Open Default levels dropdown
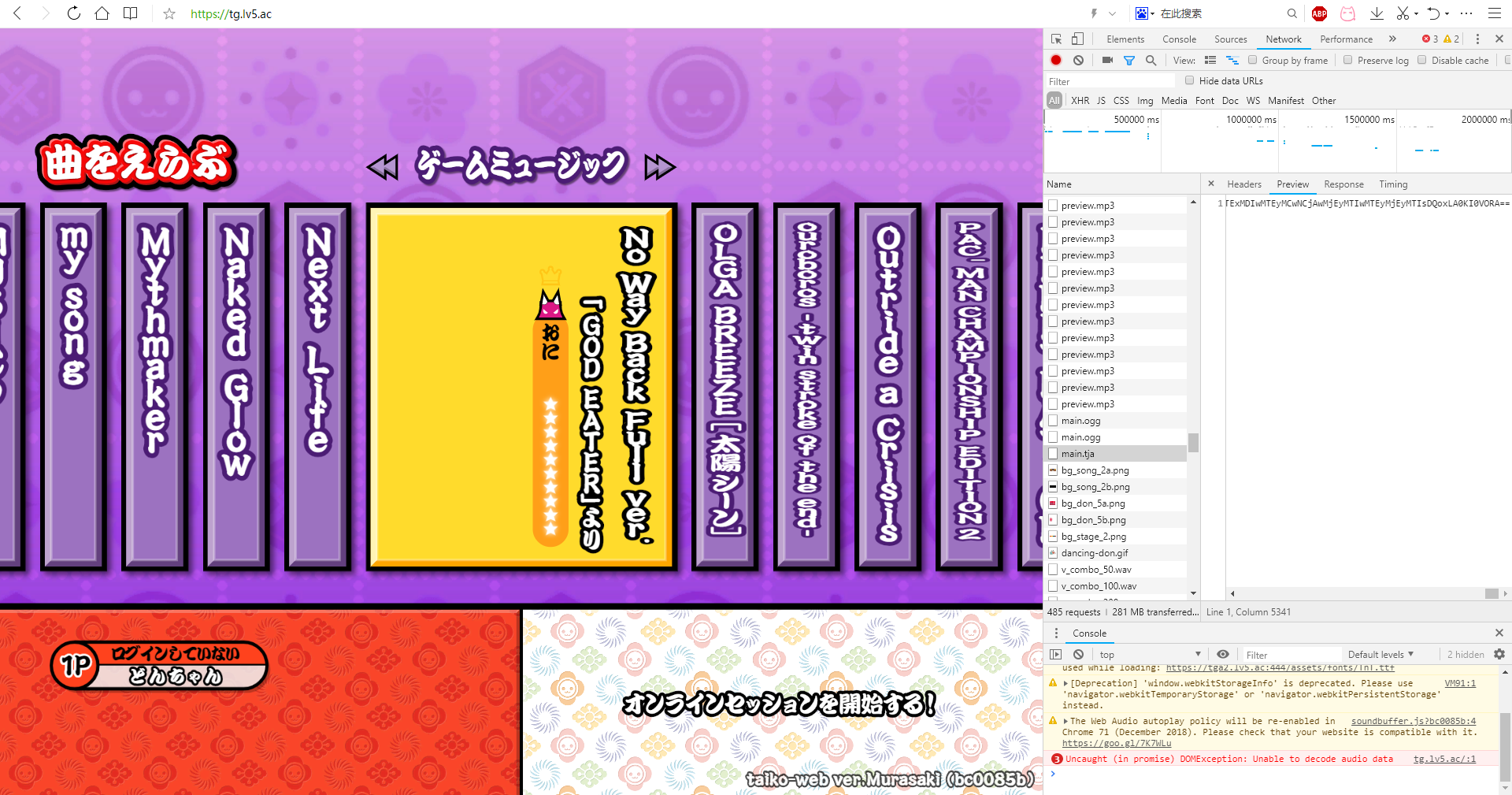This screenshot has width=1512, height=795. click(x=1380, y=654)
